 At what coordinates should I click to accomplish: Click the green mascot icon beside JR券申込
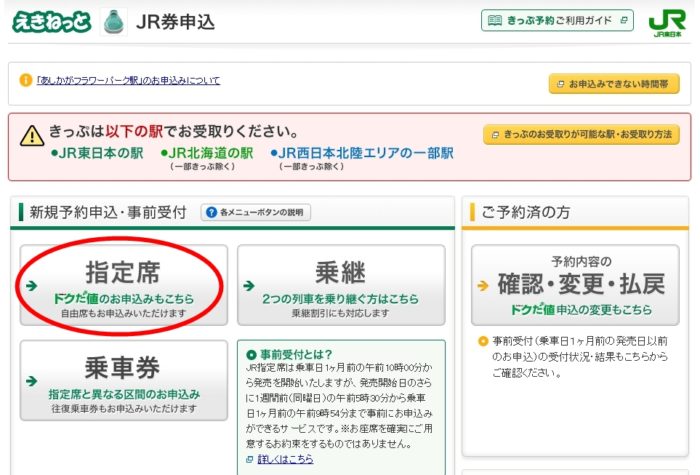(x=113, y=22)
